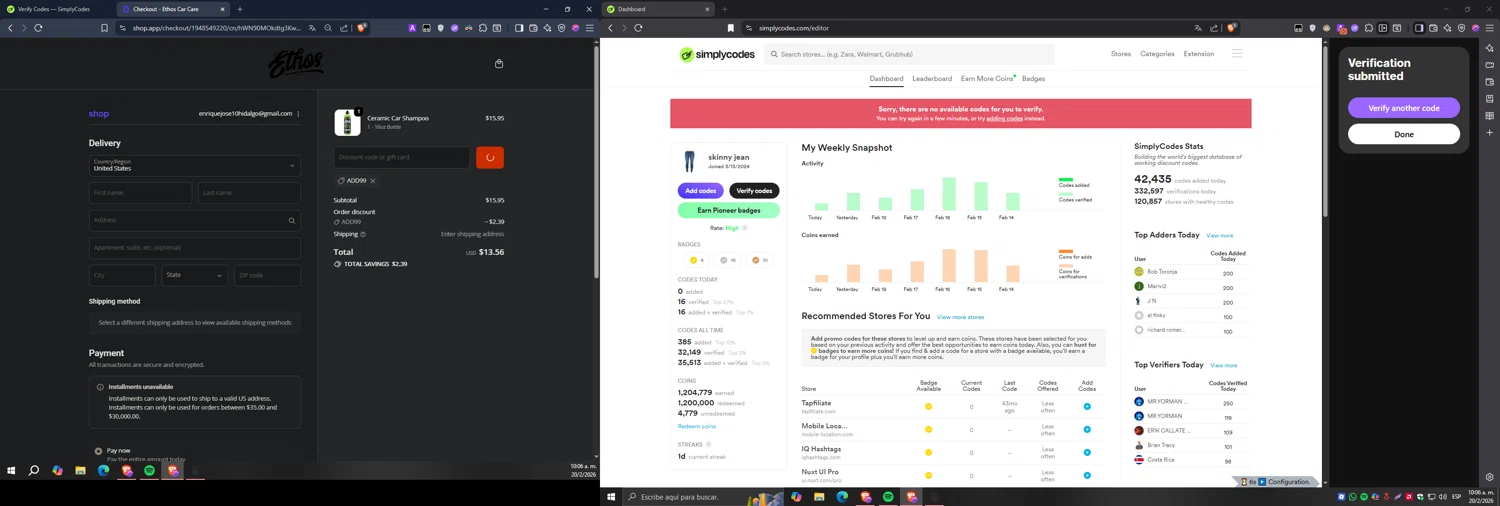Viewport: 1500px width, 506px height.
Task: Open the account menu next to the email
Action: 298,114
